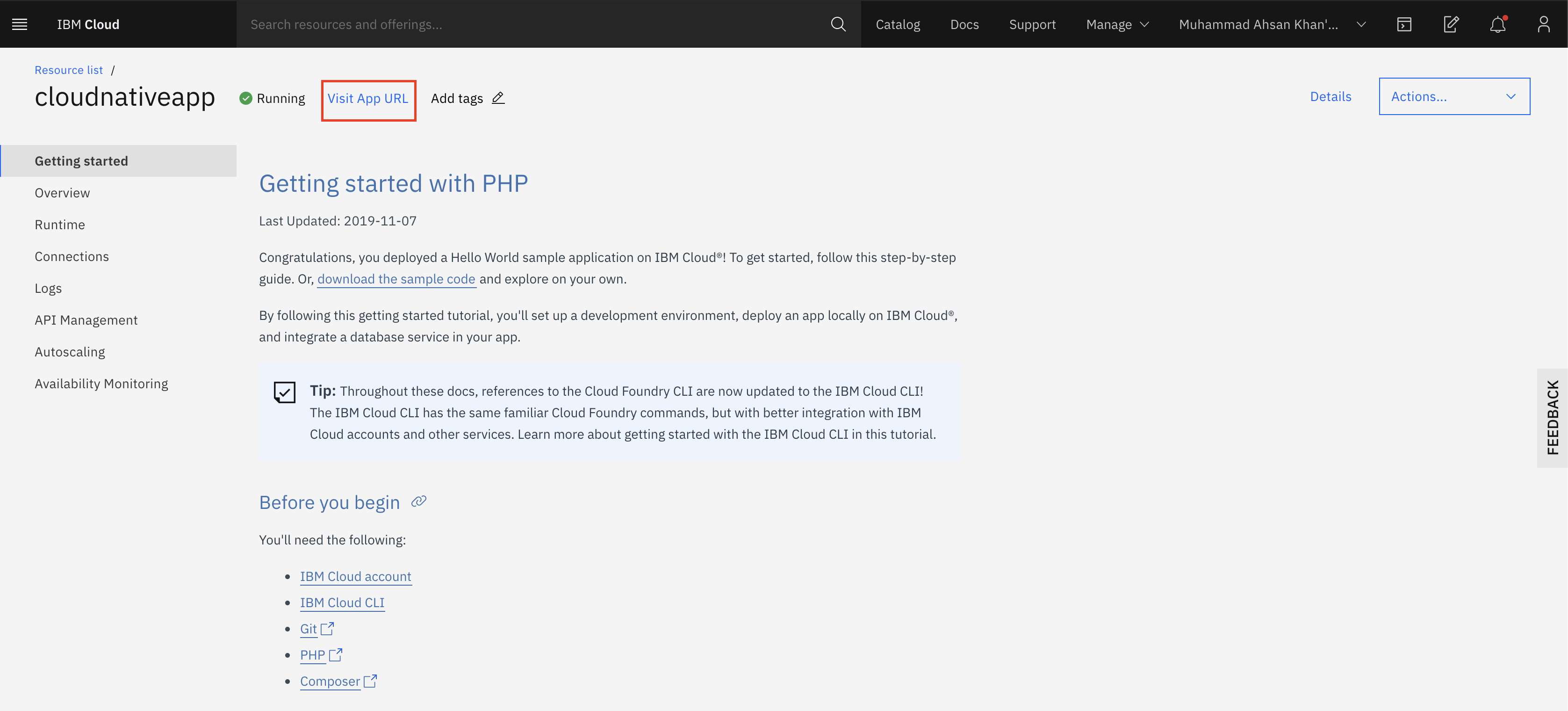Open the user profile avatar icon
1568x711 pixels.
[x=1543, y=24]
